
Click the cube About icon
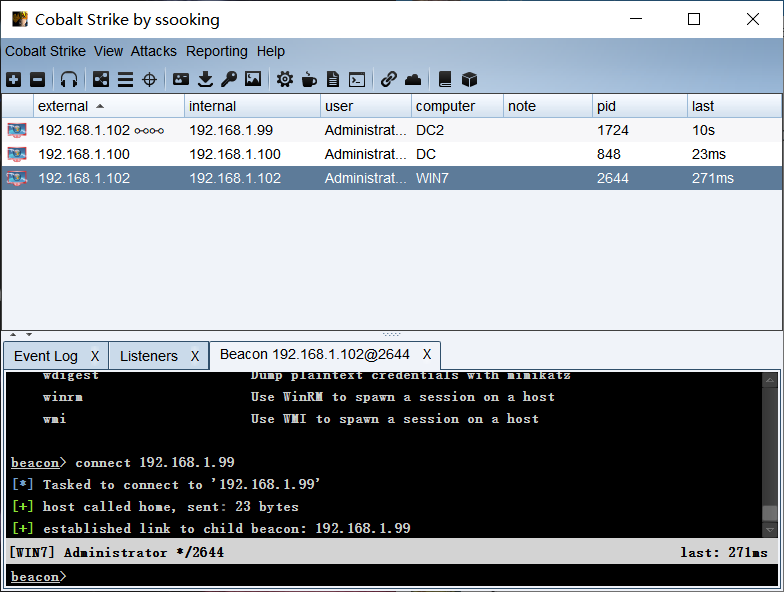click(469, 79)
